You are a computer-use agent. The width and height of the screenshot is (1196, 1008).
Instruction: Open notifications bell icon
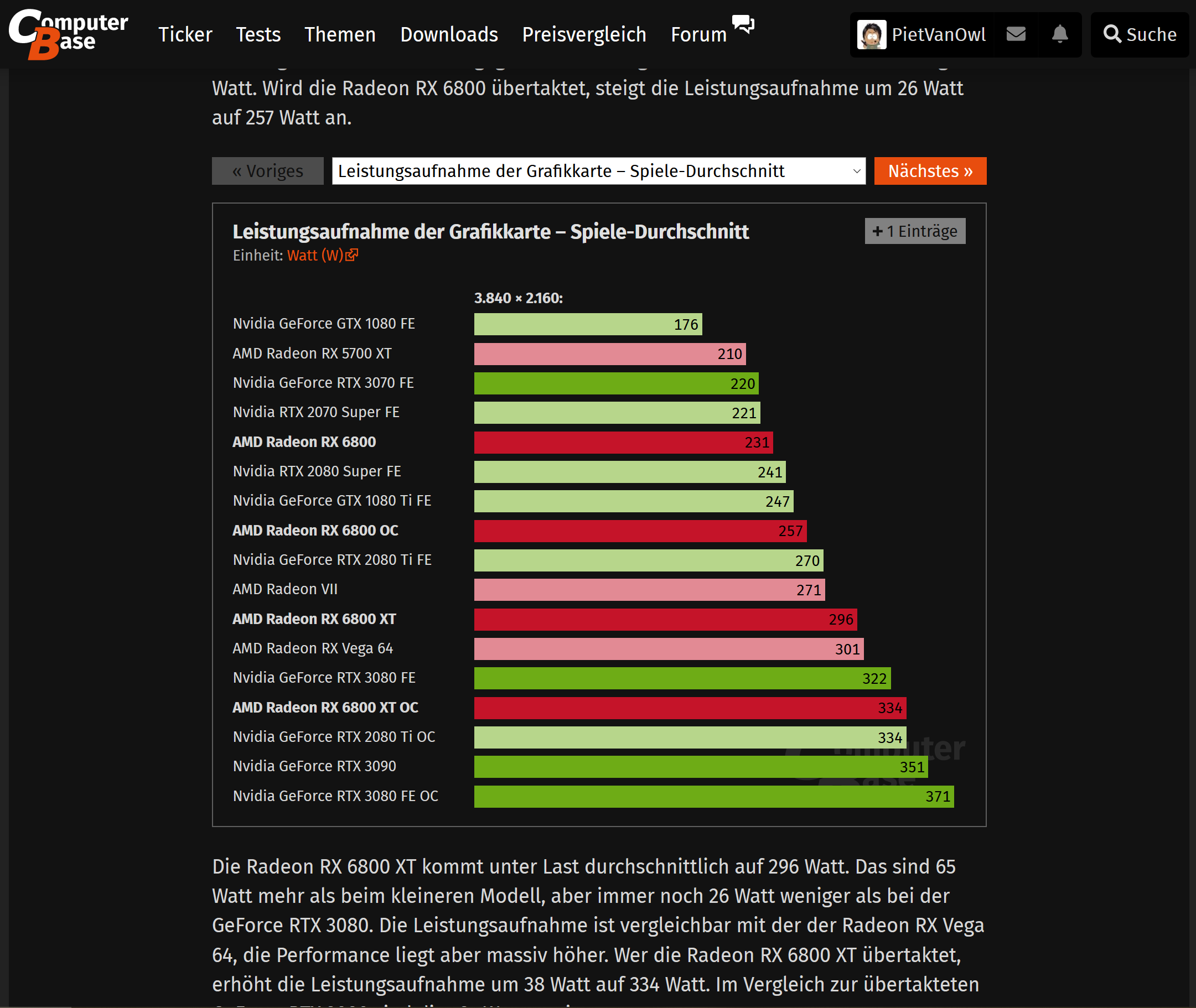pyautogui.click(x=1059, y=34)
